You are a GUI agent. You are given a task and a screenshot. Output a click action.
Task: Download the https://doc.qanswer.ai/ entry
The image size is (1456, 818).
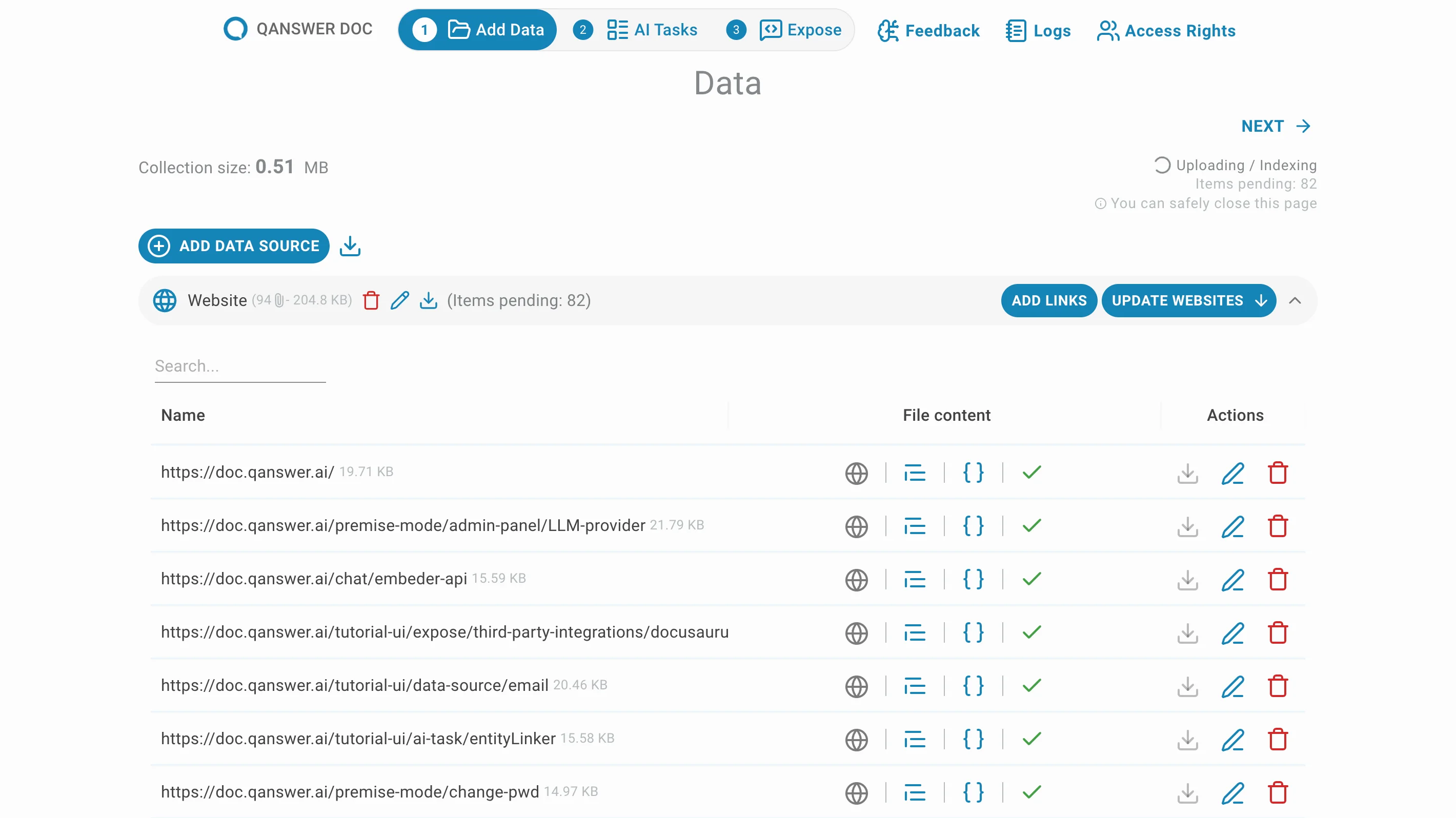pos(1187,473)
